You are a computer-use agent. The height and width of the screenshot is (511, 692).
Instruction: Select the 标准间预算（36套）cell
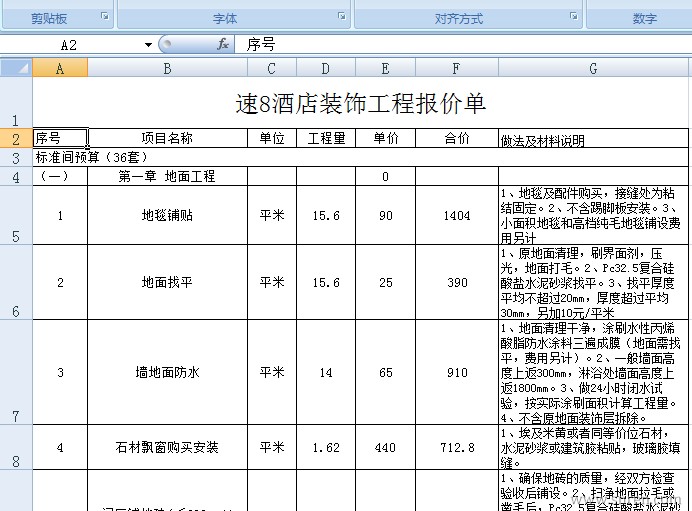[361, 157]
